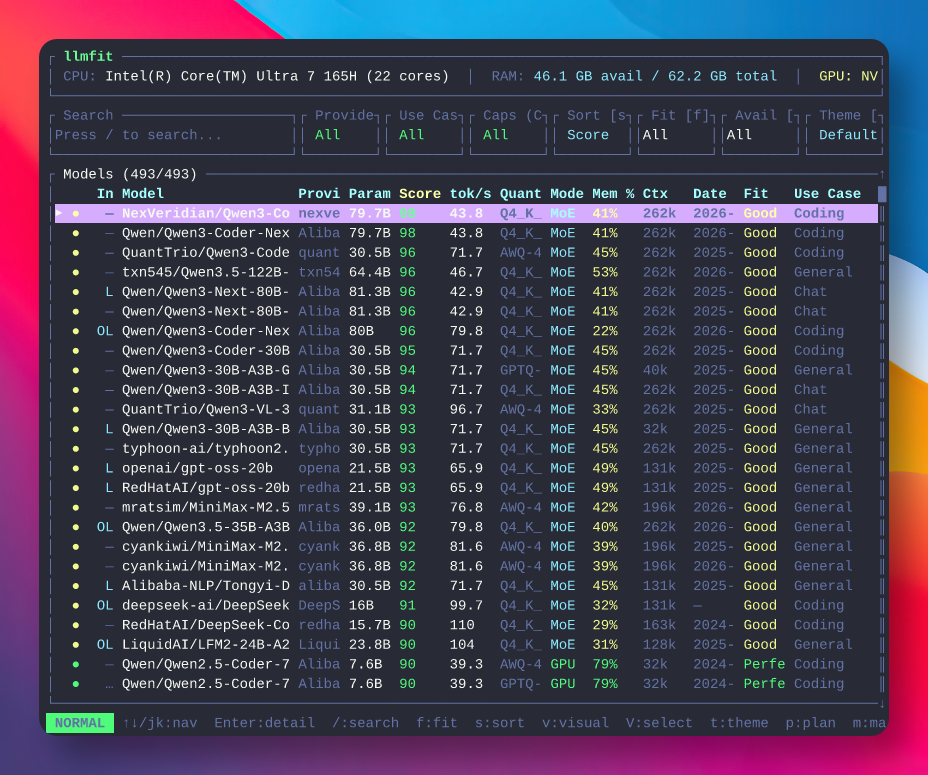
Task: Click the selection arrow on the highlighted row
Action: pyautogui.click(x=59, y=213)
